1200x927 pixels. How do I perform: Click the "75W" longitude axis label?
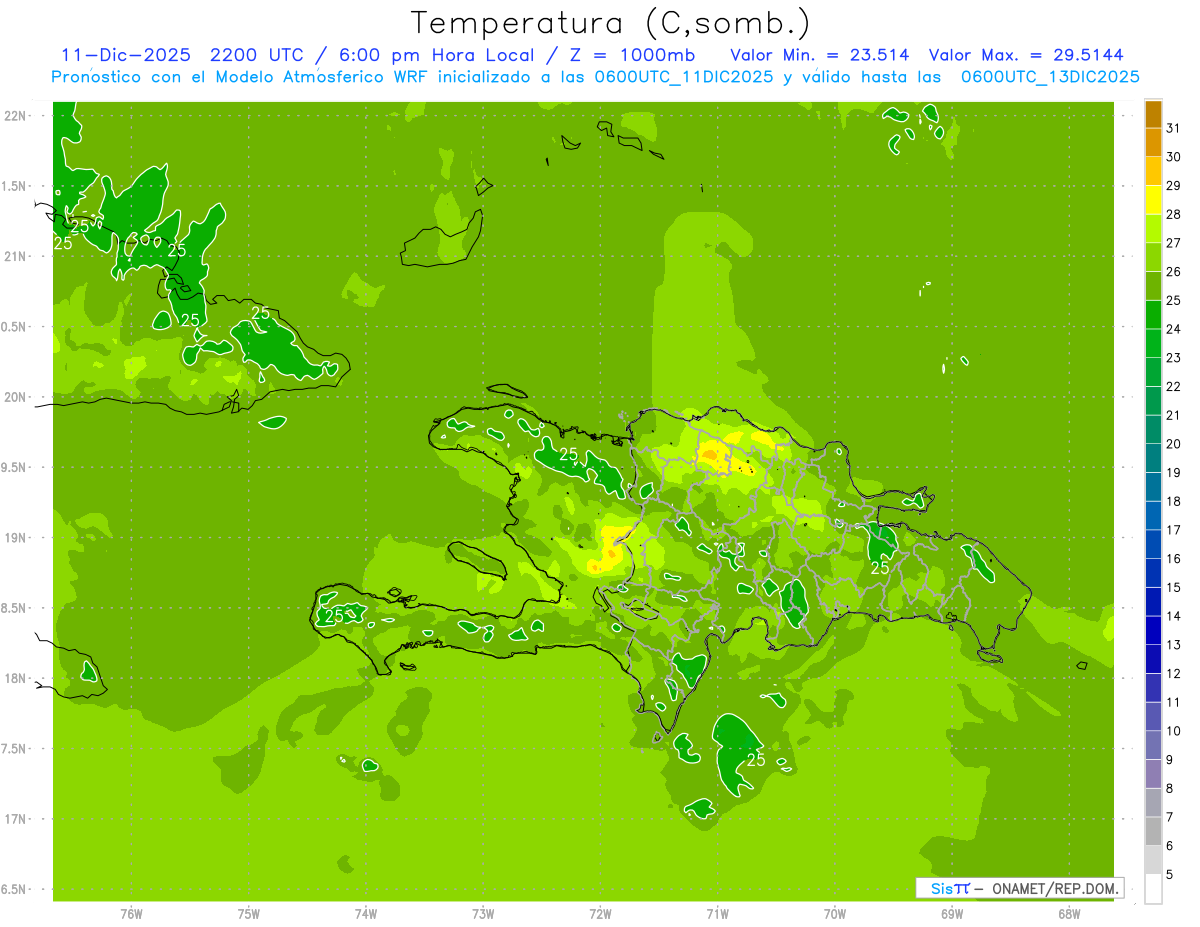249,914
